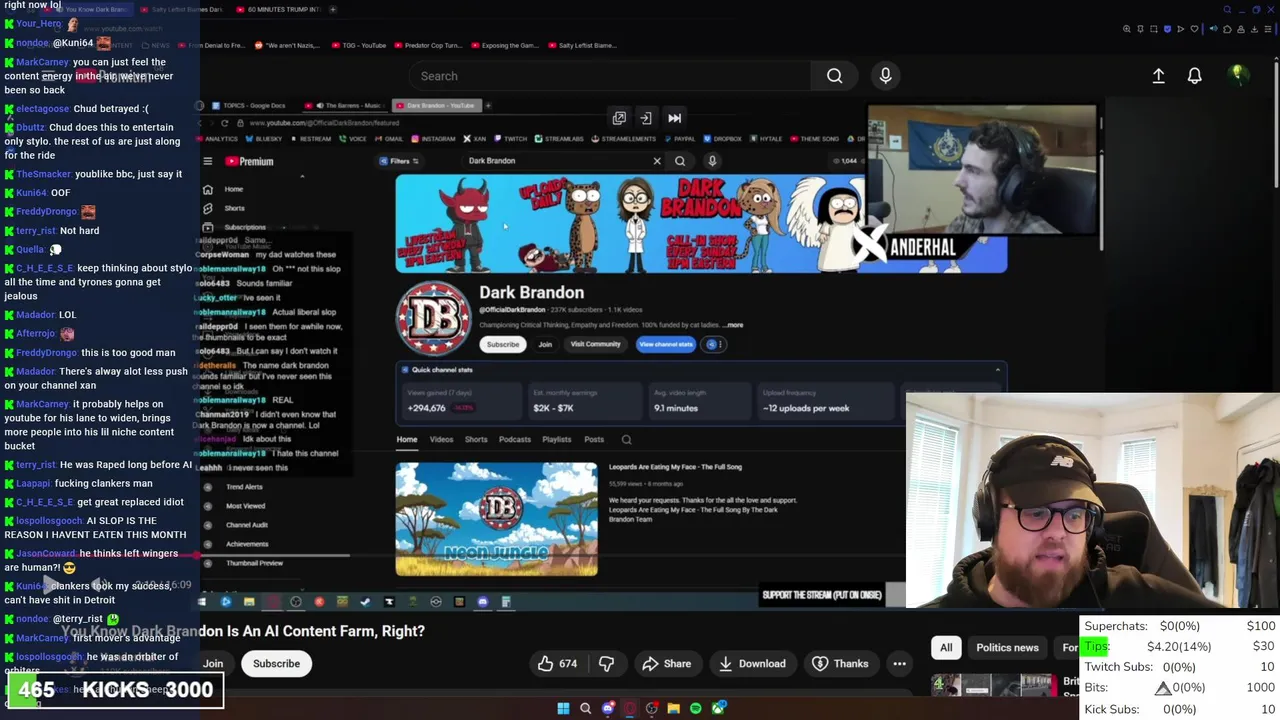1280x720 pixels.
Task: Open 'TDG - YouTube' bookmark
Action: tap(357, 45)
